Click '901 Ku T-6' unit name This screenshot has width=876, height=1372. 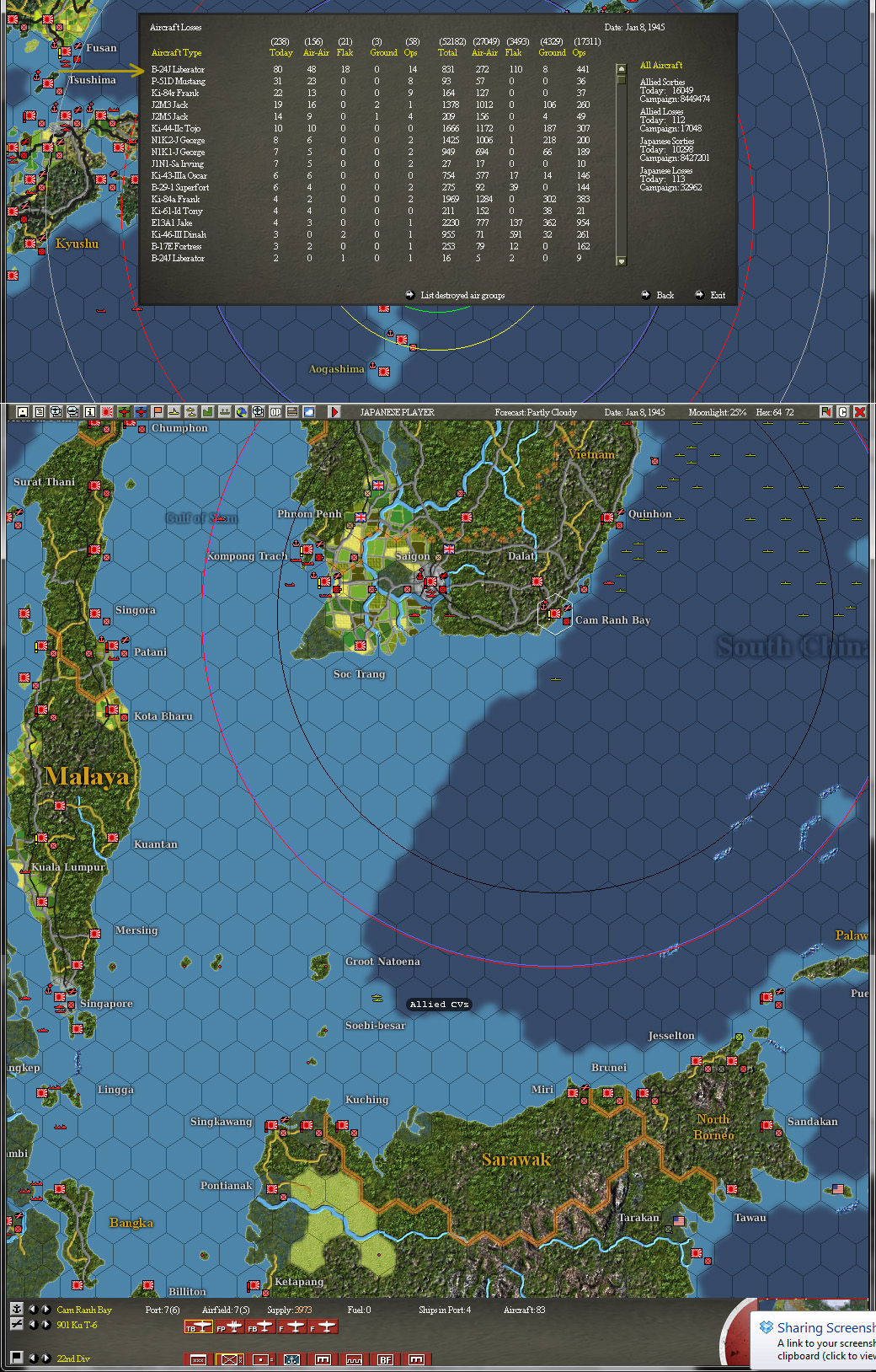(77, 1325)
